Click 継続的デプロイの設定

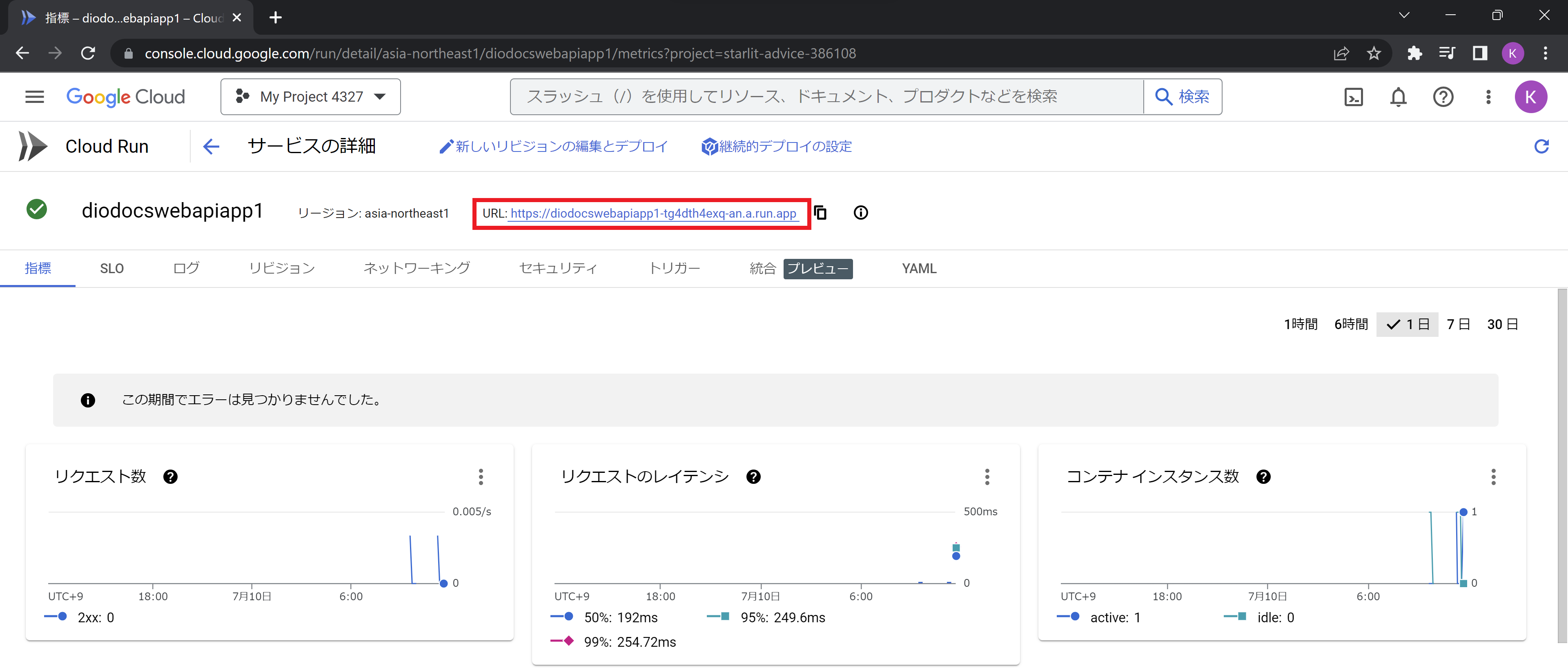[777, 147]
